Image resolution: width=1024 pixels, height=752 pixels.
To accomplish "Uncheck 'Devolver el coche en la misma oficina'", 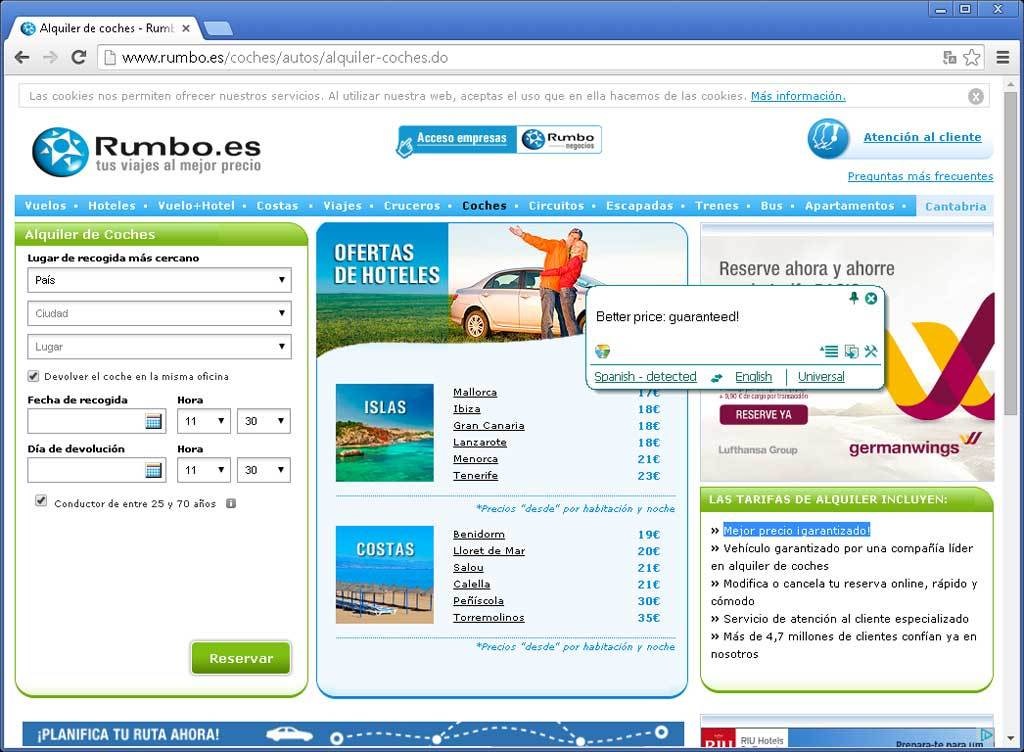I will point(34,376).
